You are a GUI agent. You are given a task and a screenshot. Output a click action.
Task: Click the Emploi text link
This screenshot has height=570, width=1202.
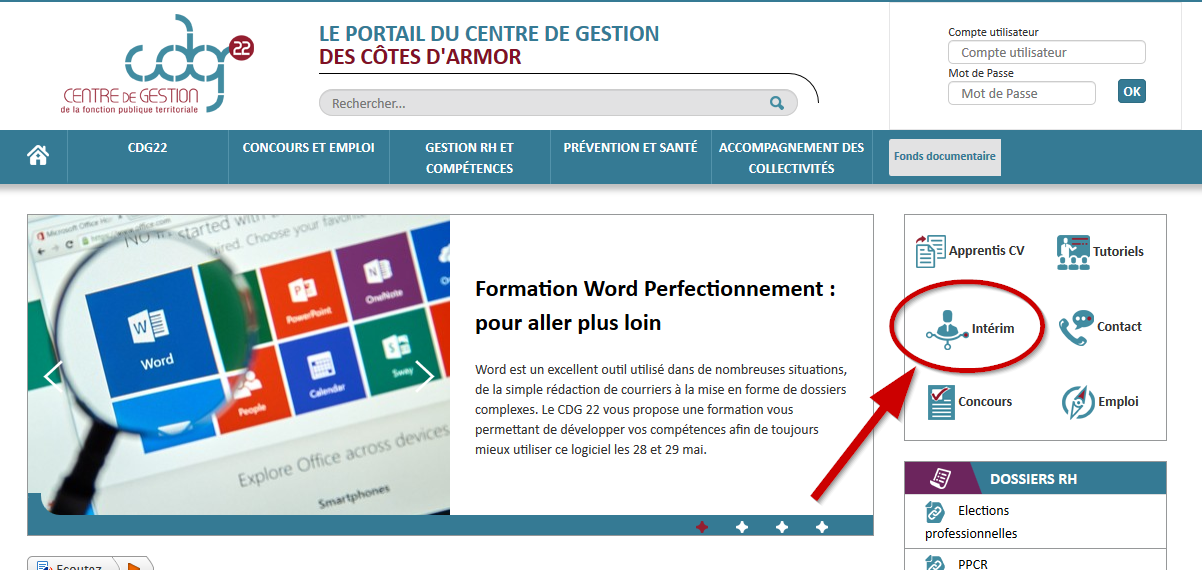click(1118, 402)
